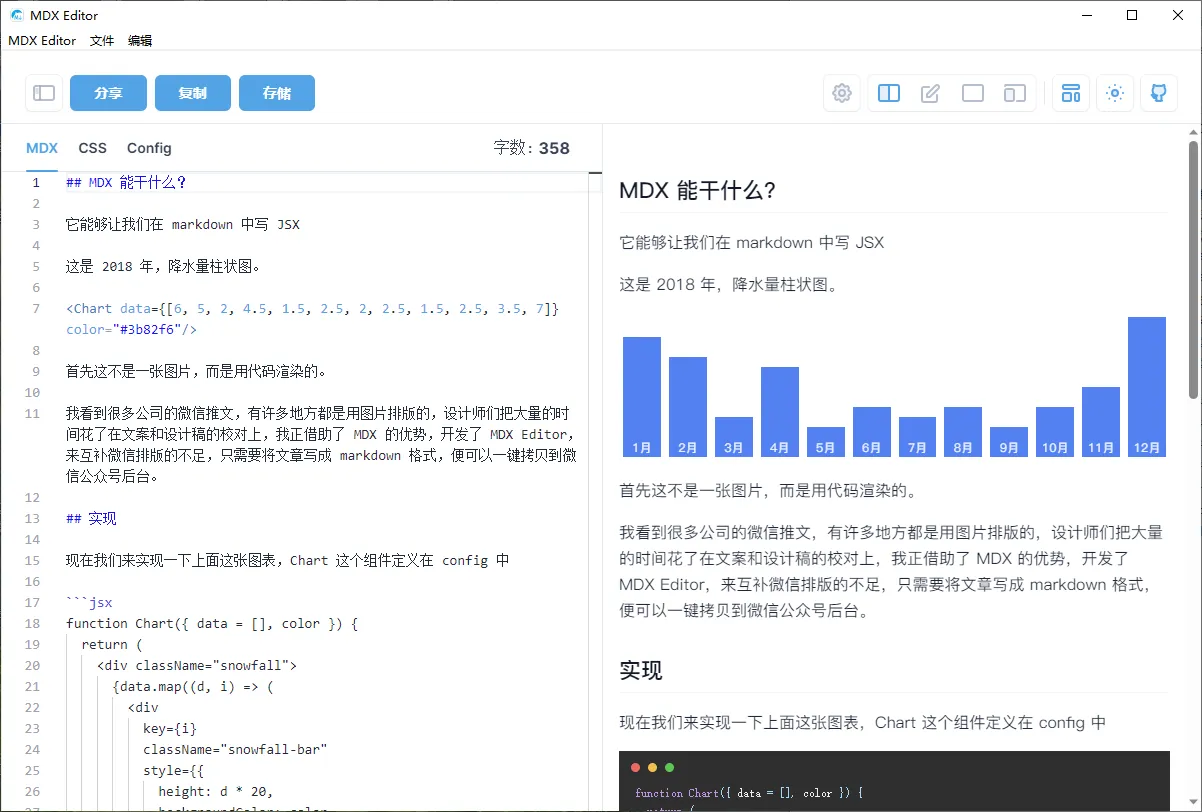
Task: Click the ```jsx code fence line
Action: pyautogui.click(x=89, y=602)
